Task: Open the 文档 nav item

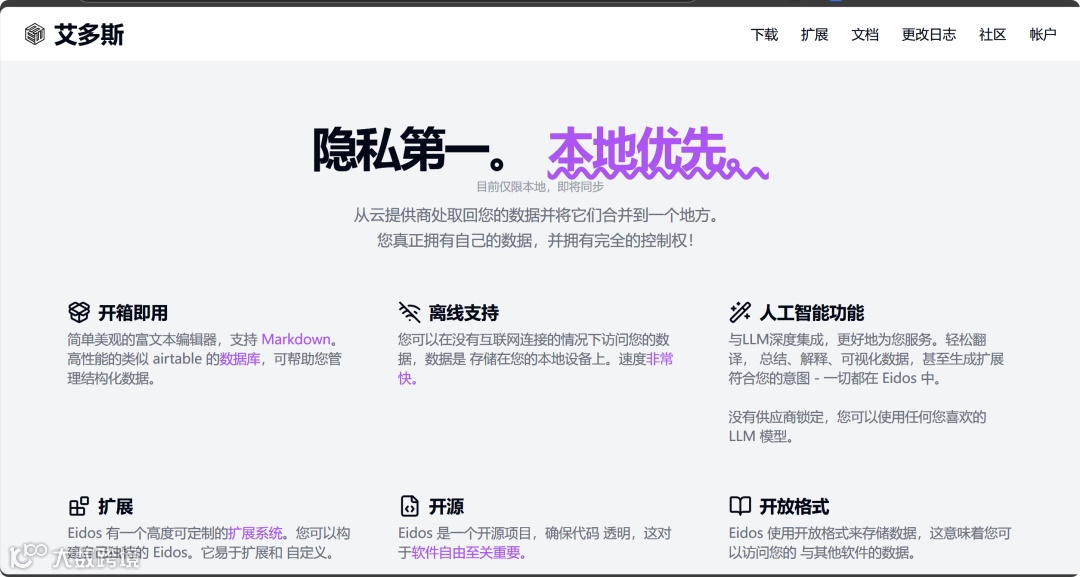Action: pyautogui.click(x=864, y=34)
